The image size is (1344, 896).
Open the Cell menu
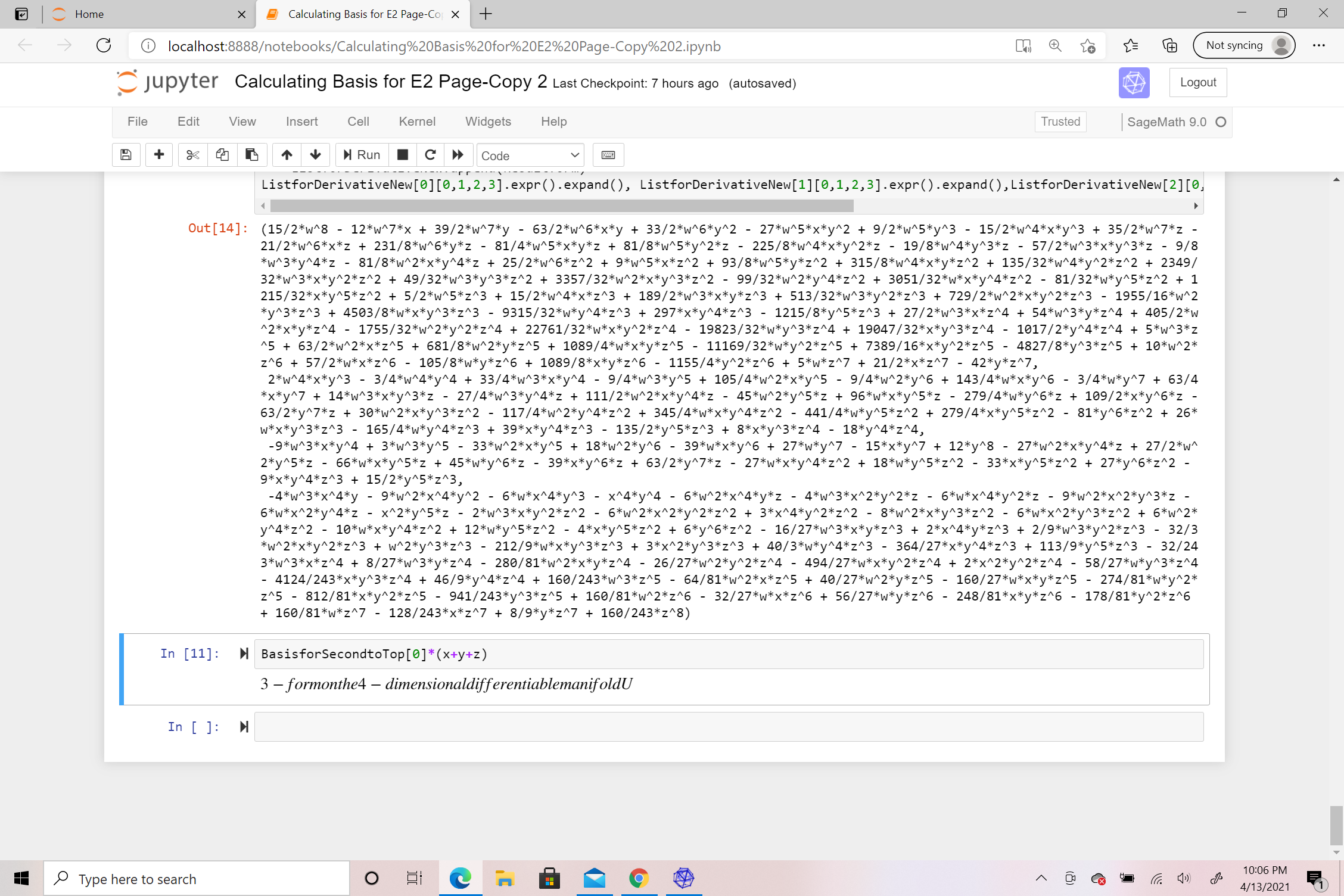click(357, 122)
